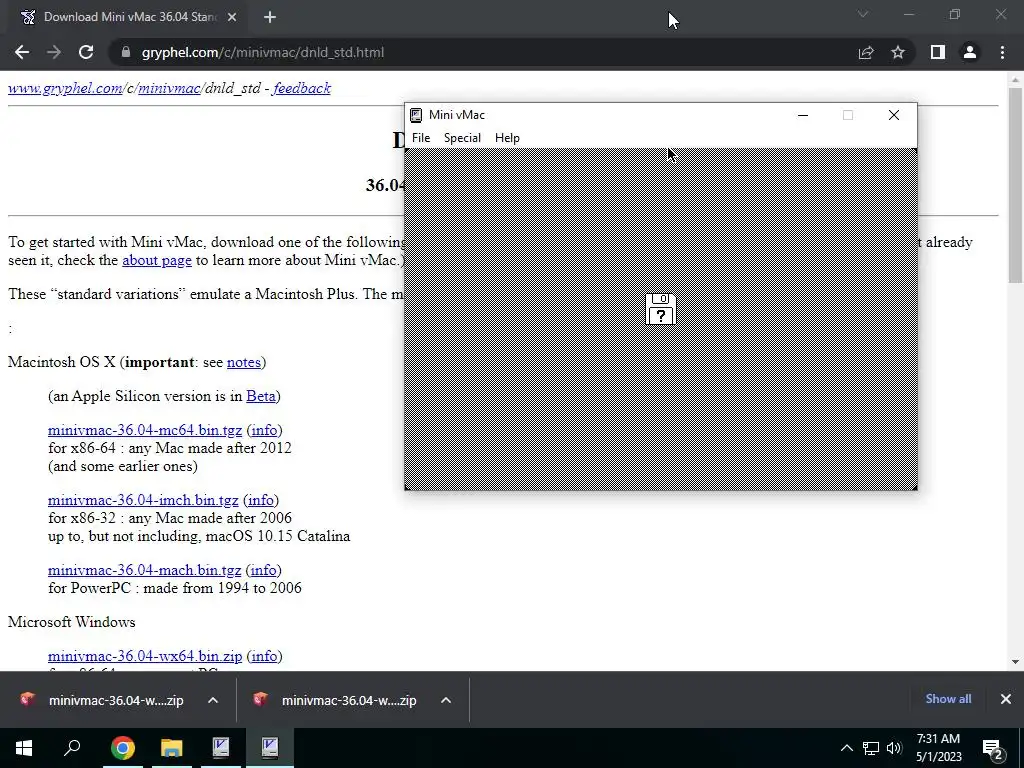Follow the www.gryphel.com breadcrumb link
Image resolution: width=1024 pixels, height=768 pixels.
coord(65,88)
